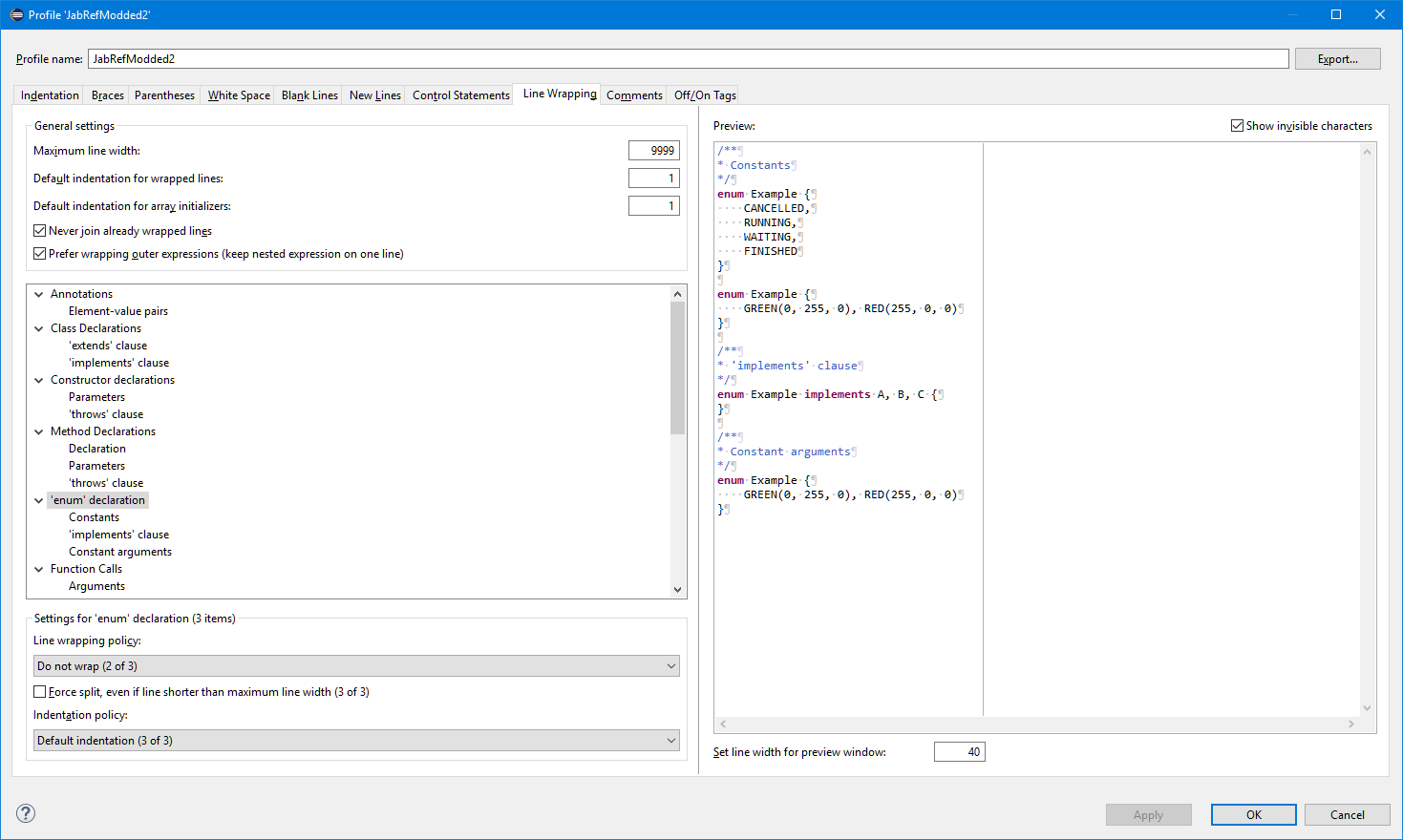Select Parameters under Method Declarations

pyautogui.click(x=96, y=466)
